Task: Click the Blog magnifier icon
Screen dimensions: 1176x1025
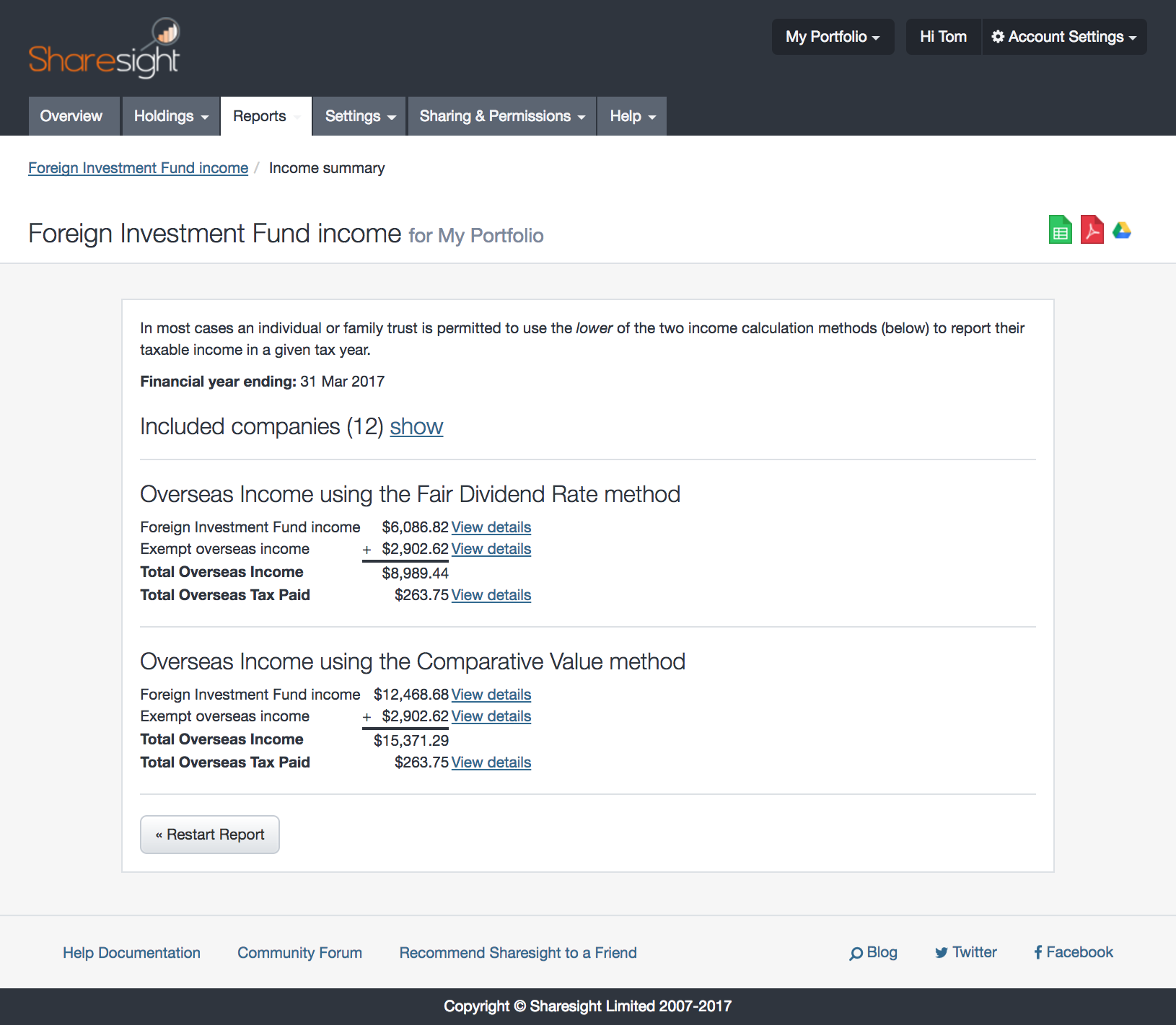Action: pos(857,953)
